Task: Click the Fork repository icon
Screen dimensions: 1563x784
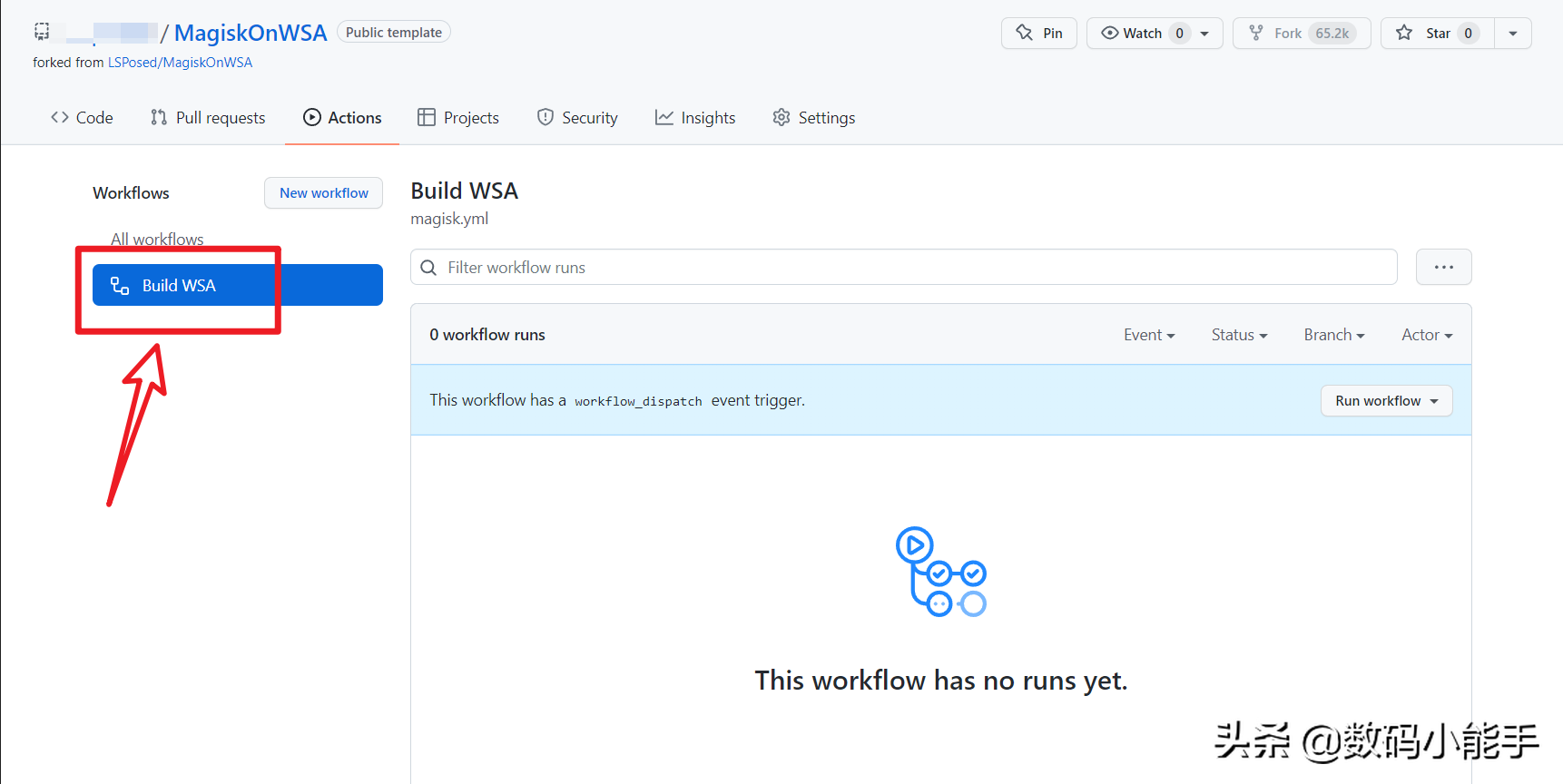Action: pos(1256,34)
